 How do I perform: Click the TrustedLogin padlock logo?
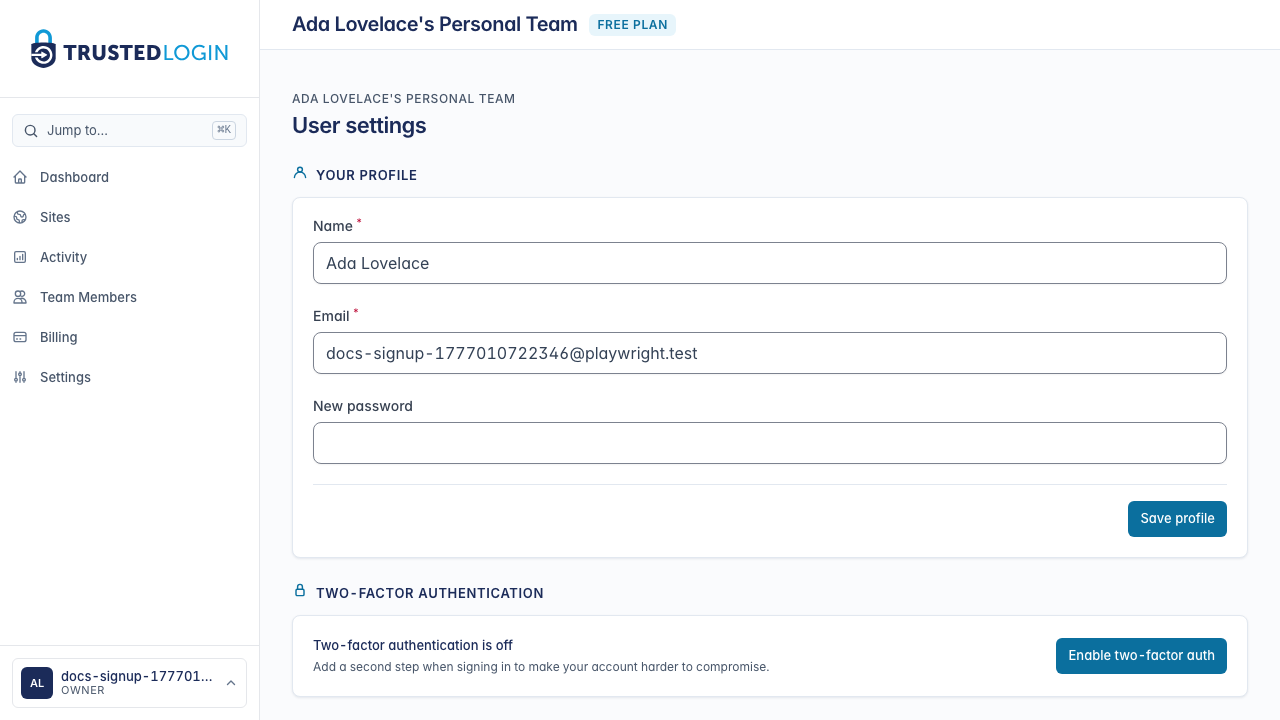[42, 48]
